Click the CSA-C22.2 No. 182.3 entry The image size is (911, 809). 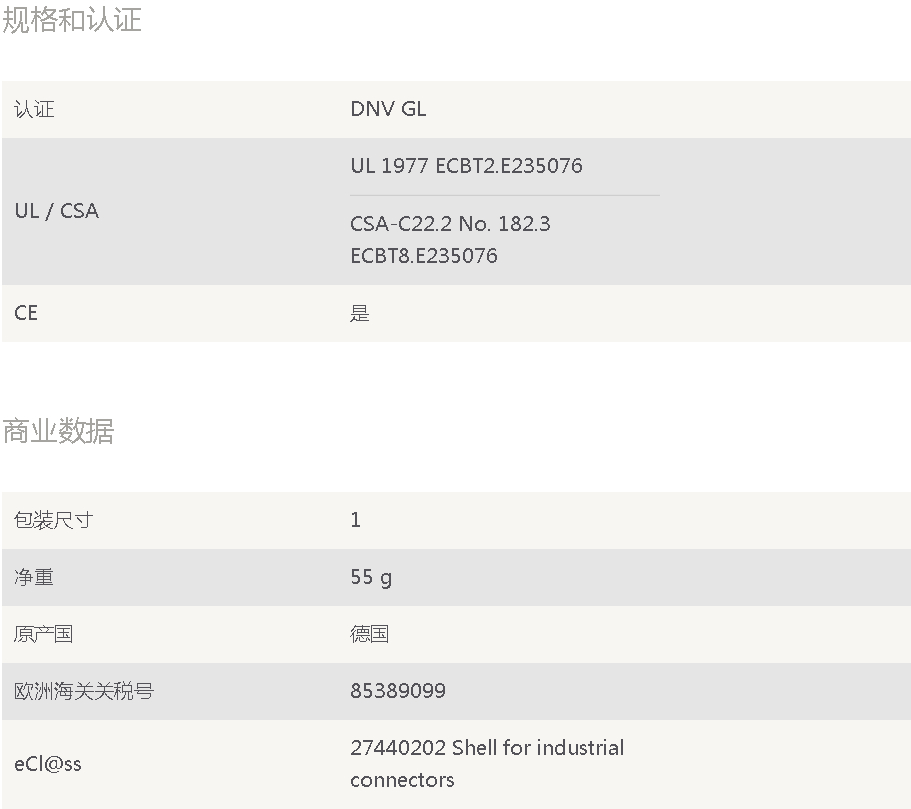450,224
